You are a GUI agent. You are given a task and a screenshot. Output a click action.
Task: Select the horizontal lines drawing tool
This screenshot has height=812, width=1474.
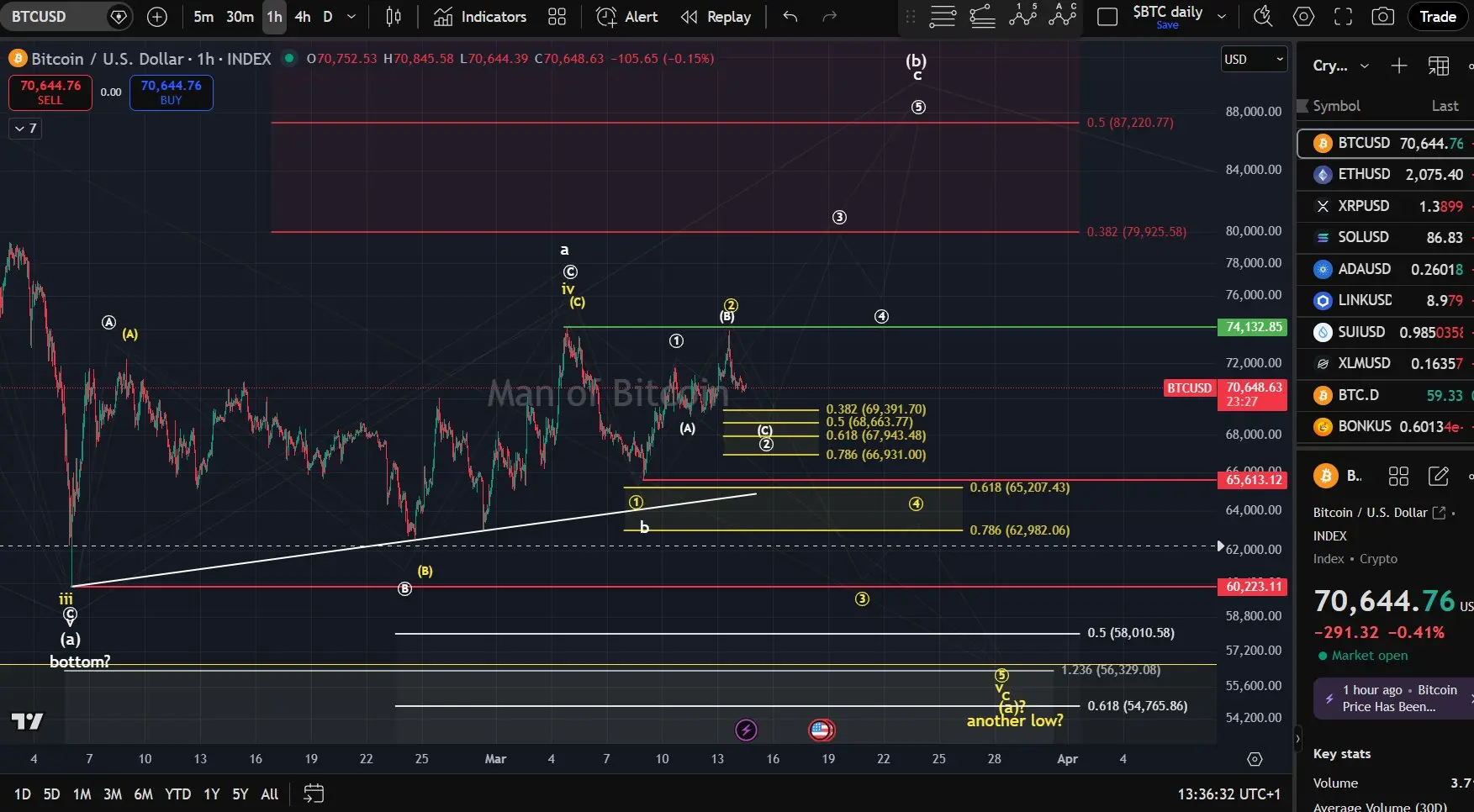[x=943, y=17]
